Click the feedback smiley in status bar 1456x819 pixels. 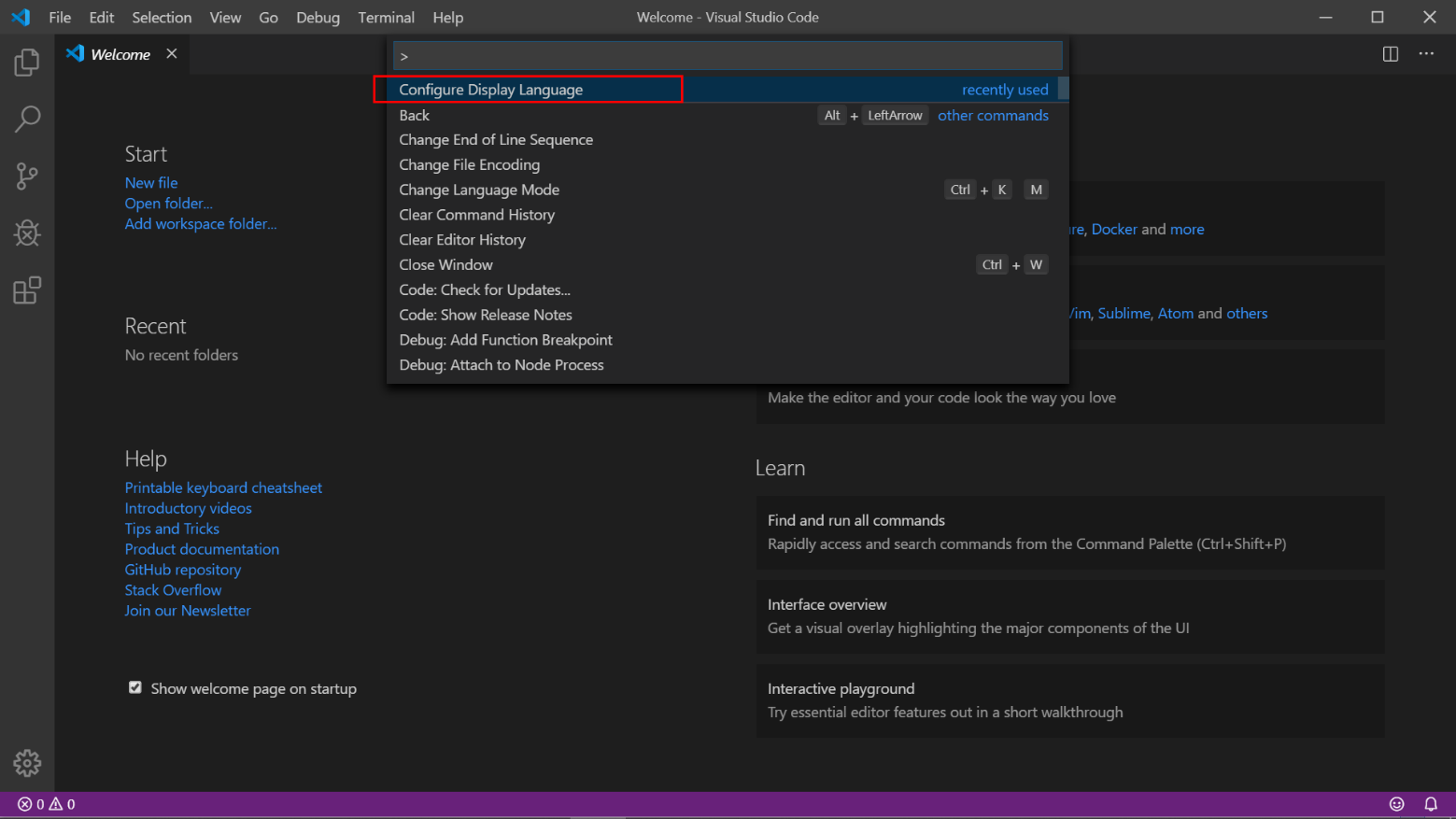(1397, 804)
